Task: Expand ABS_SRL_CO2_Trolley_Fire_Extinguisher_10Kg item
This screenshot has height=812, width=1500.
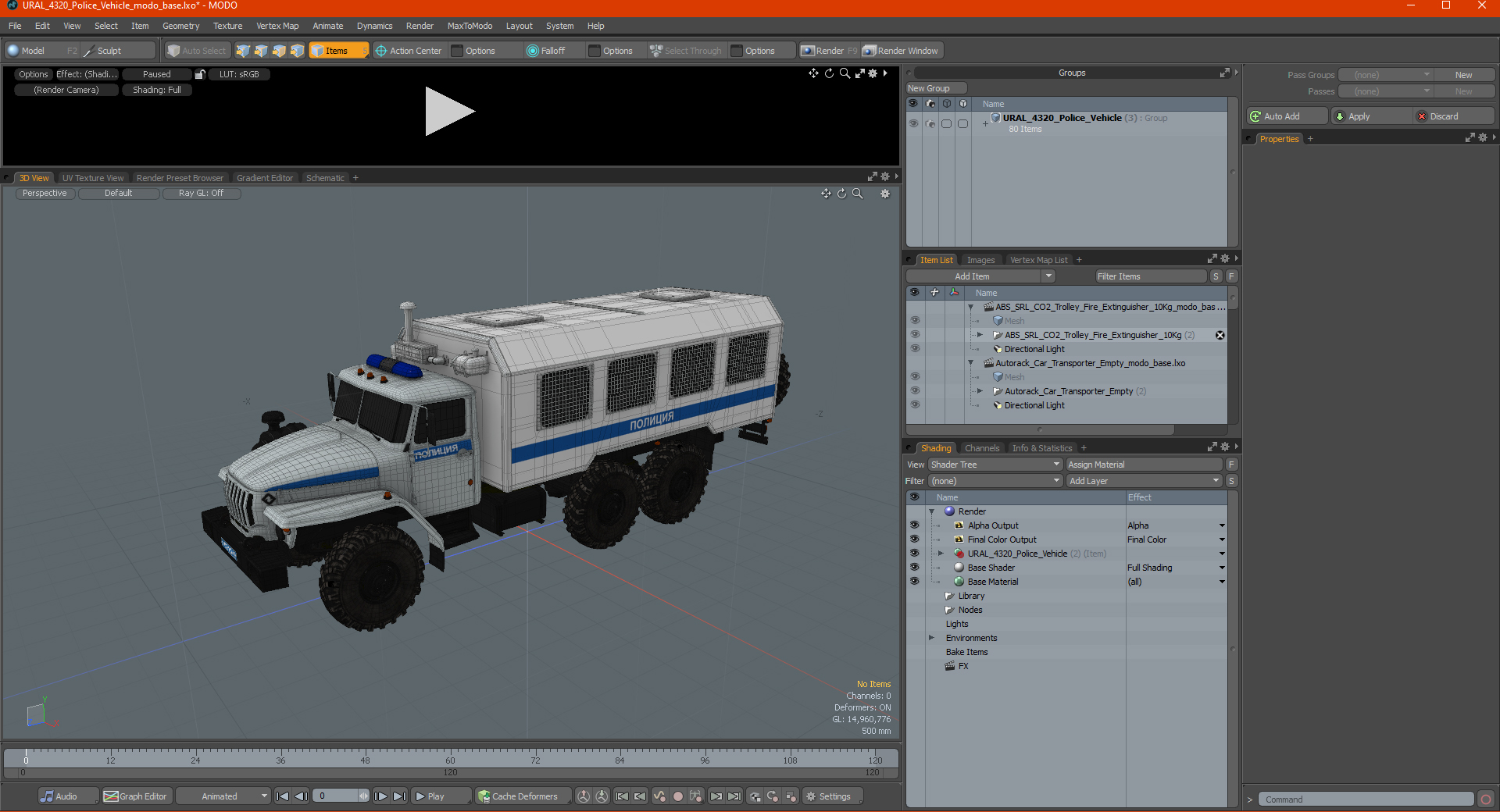Action: click(x=980, y=335)
